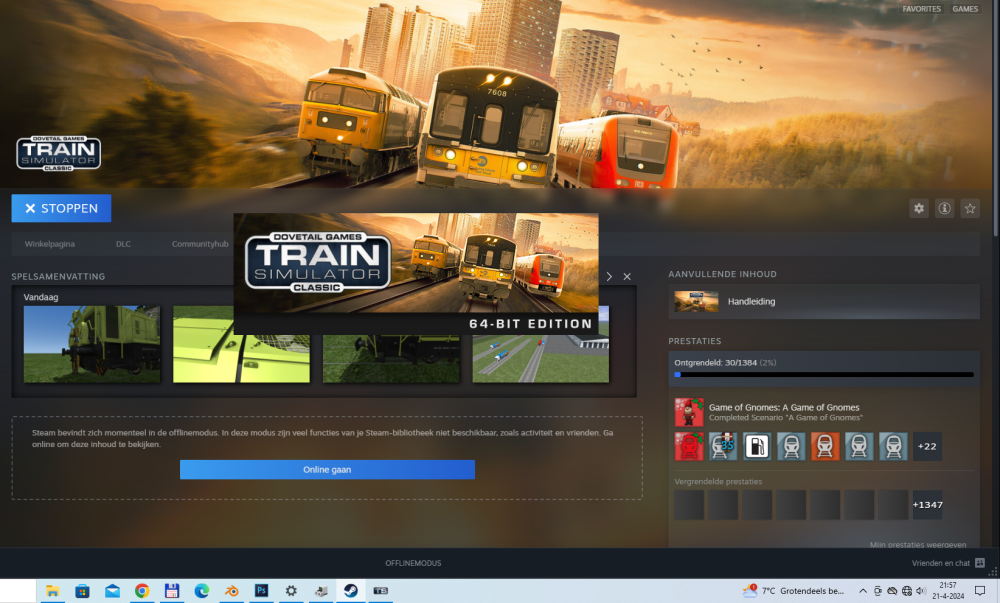This screenshot has width=1000, height=603.
Task: Select the orange train achievement icon
Action: click(825, 446)
